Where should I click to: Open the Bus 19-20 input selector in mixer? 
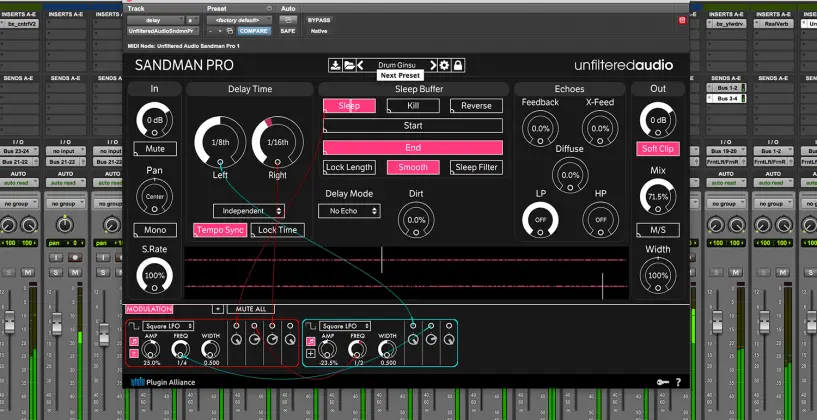pyautogui.click(x=726, y=151)
